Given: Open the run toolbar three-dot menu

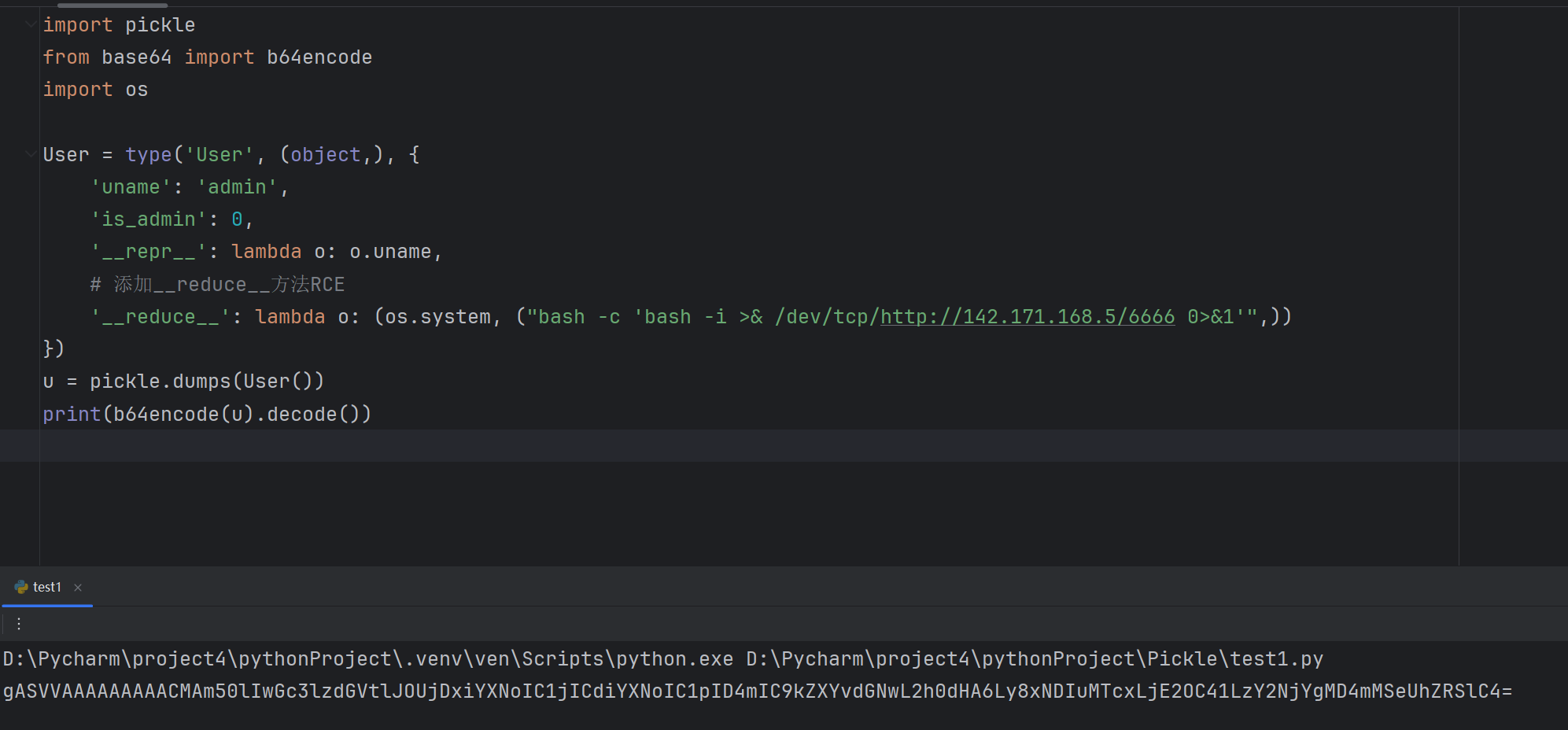Looking at the screenshot, I should pos(19,624).
